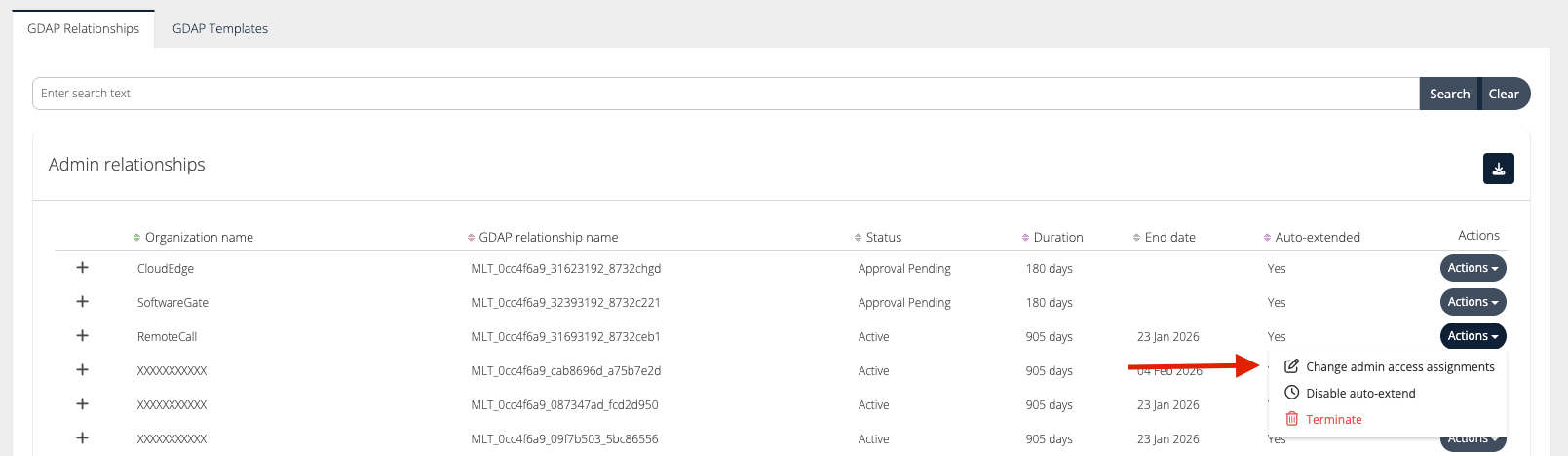The width and height of the screenshot is (1568, 456).
Task: Sort by Organization name column icon
Action: [x=136, y=238]
